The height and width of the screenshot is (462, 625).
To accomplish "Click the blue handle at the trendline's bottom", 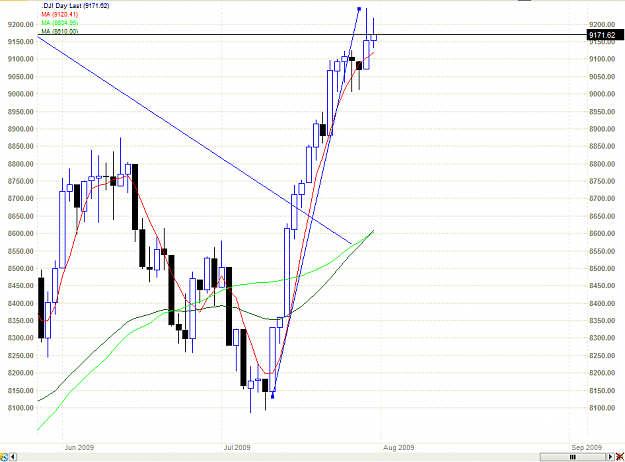I will pos(273,397).
